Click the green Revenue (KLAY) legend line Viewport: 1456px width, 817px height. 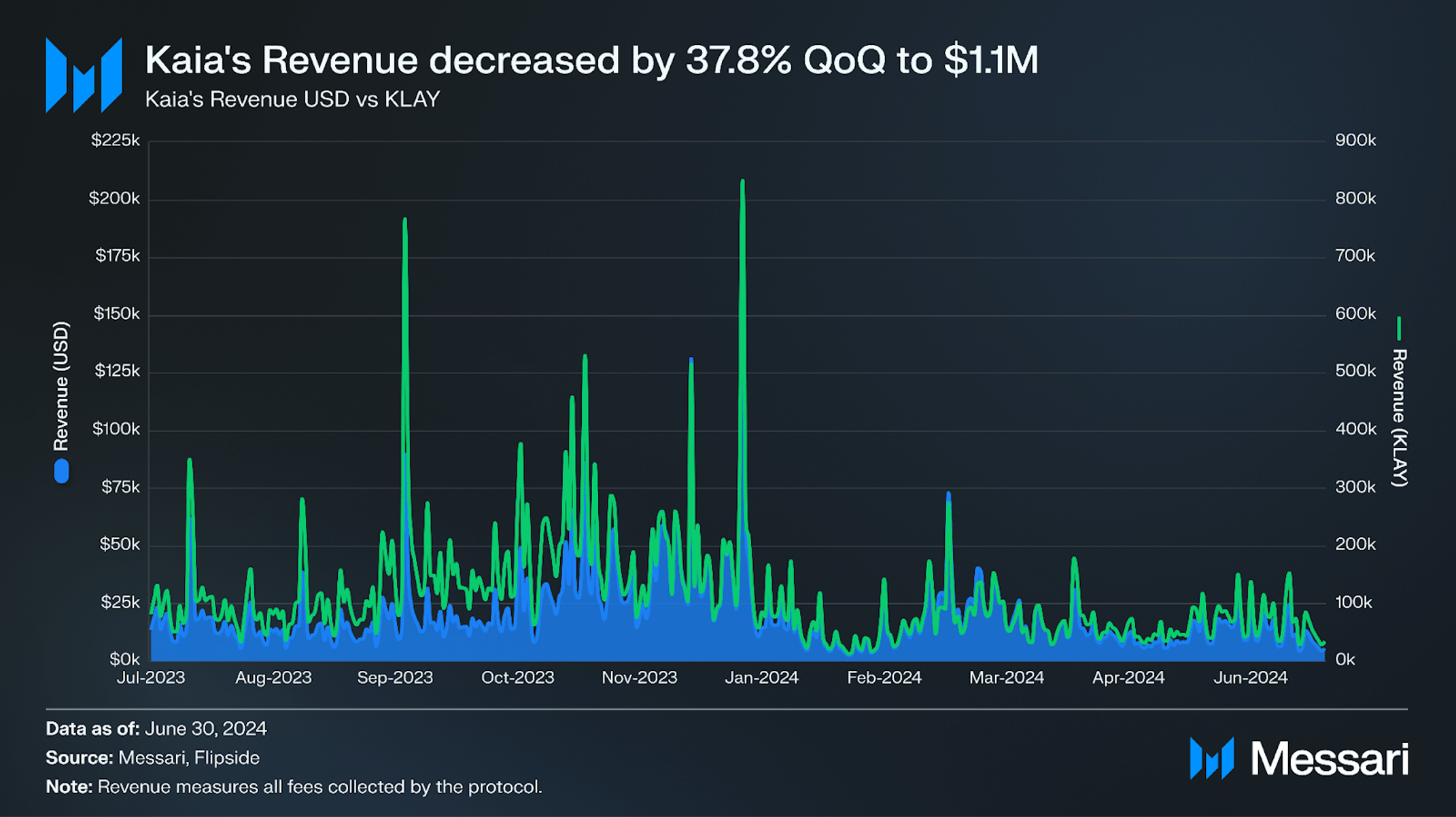pos(1398,328)
